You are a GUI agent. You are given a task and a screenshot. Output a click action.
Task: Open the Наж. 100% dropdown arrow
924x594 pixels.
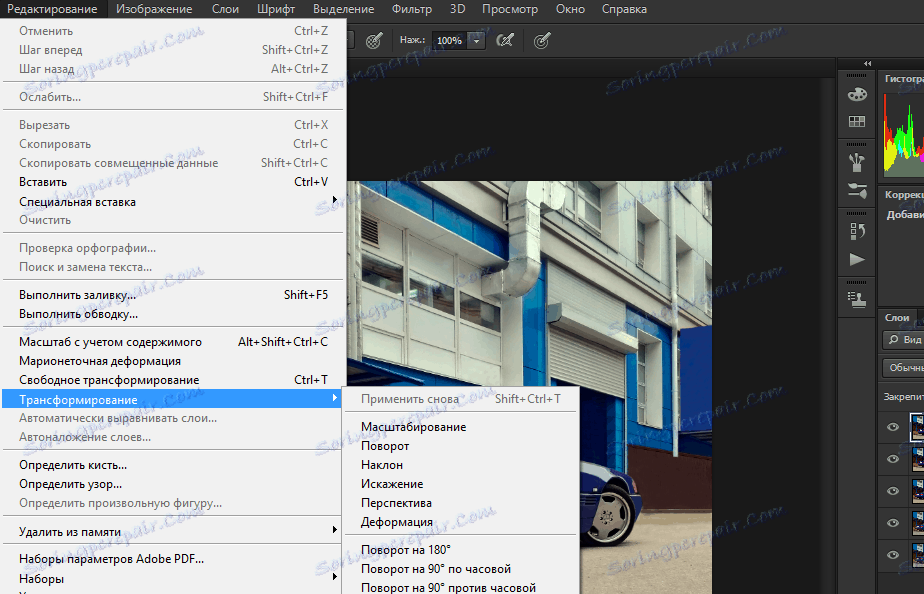(476, 40)
